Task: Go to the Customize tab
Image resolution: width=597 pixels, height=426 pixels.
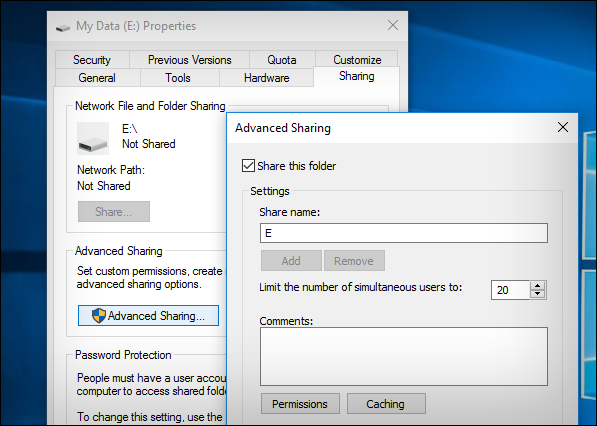Action: tap(357, 59)
